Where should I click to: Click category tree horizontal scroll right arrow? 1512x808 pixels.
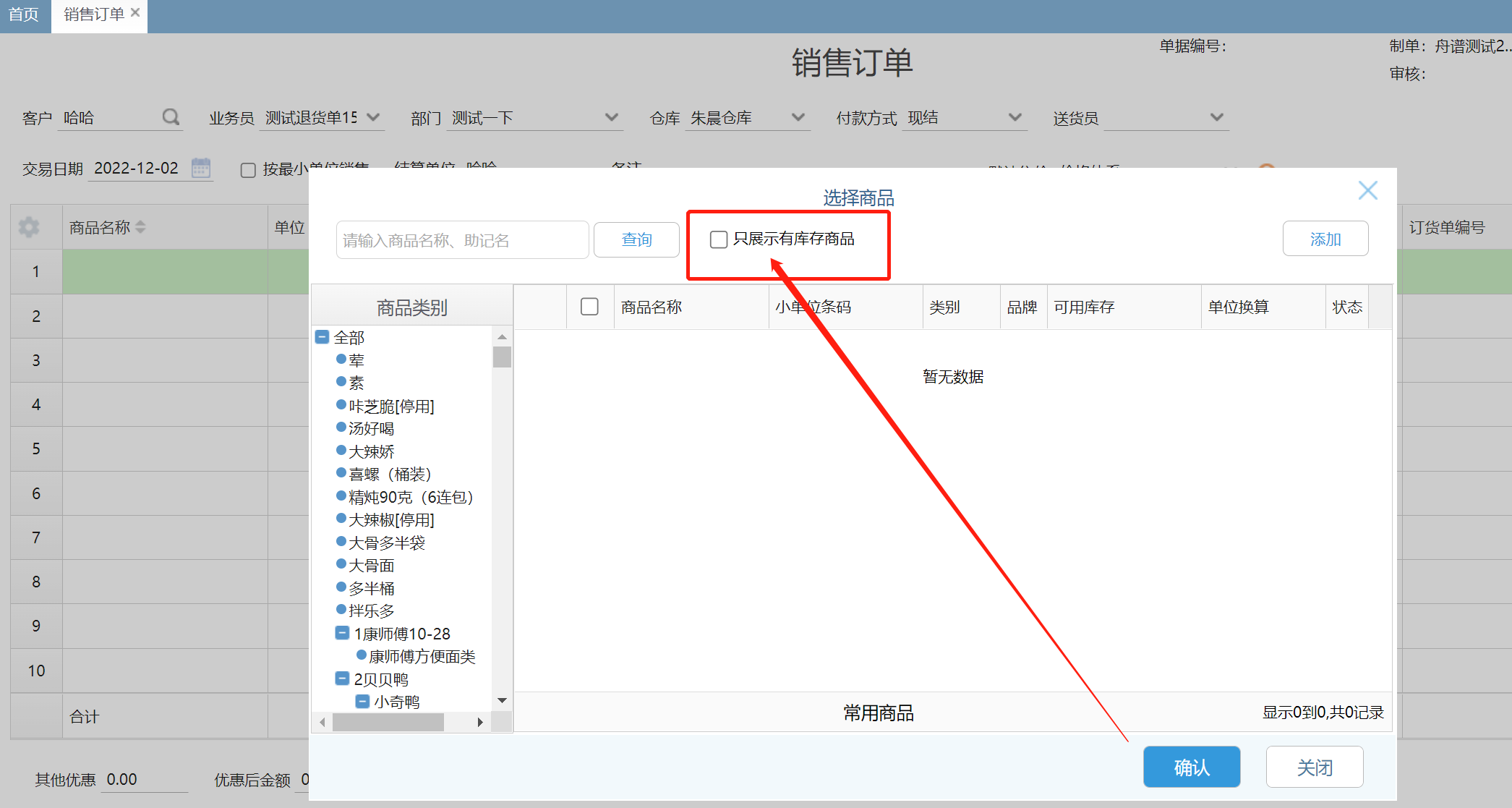point(480,722)
